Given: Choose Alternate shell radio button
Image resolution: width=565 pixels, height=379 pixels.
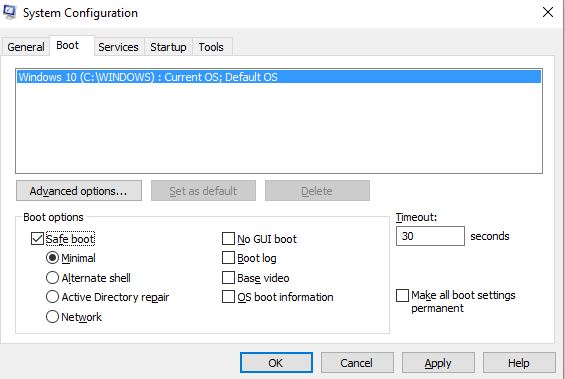Looking at the screenshot, I should tap(52, 278).
